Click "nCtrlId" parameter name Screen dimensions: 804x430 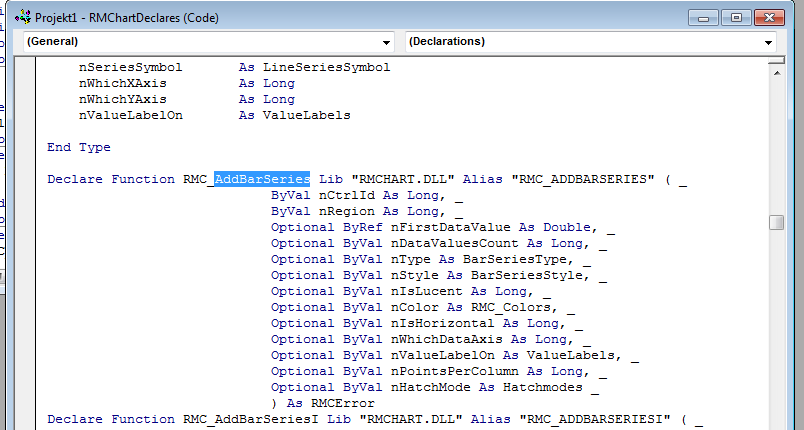pos(347,195)
